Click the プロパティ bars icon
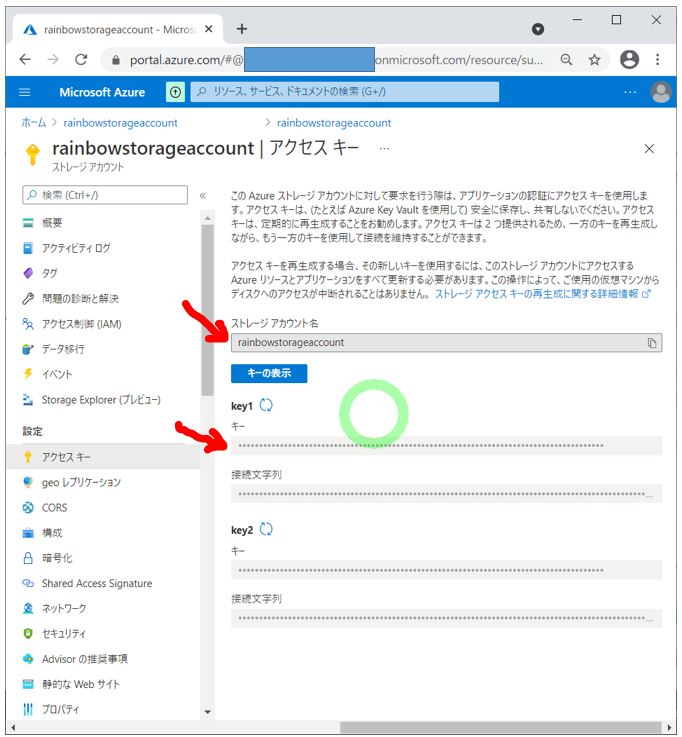The image size is (682, 737). click(x=28, y=709)
